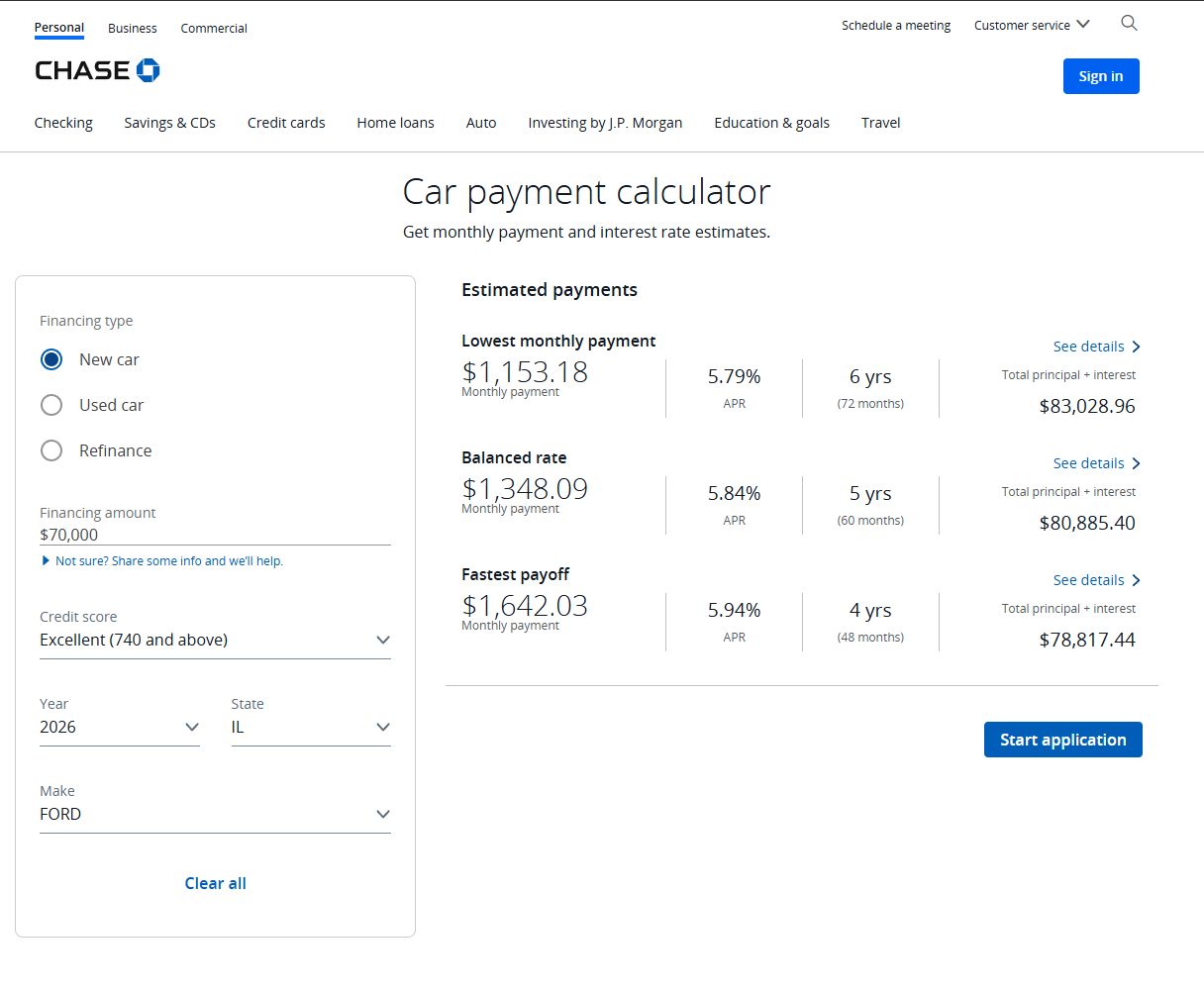Switch to the Business tab

[x=133, y=29]
